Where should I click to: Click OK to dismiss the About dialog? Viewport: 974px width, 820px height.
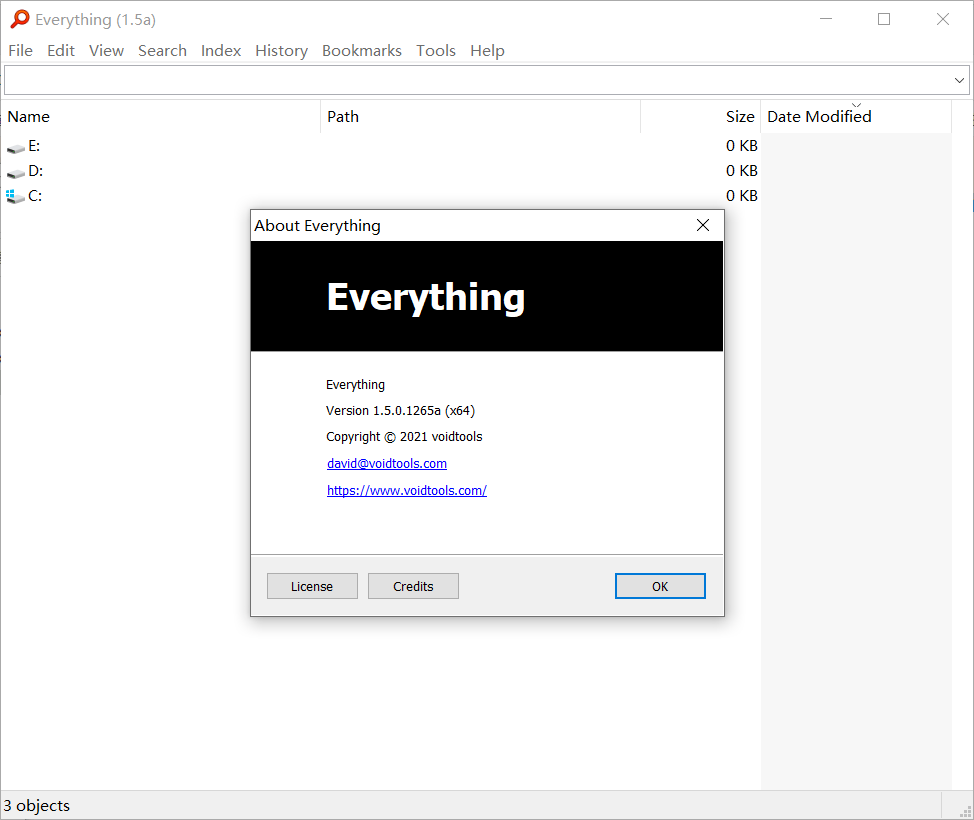click(660, 586)
